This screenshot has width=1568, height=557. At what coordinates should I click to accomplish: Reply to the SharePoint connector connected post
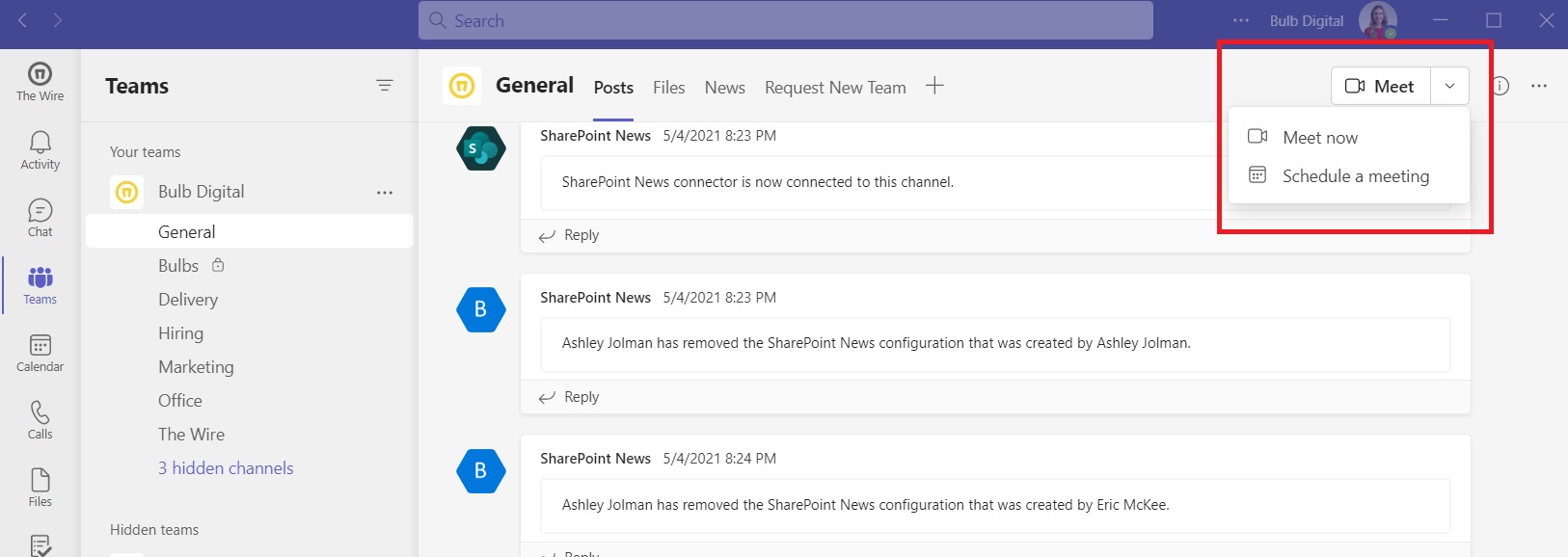pos(569,235)
